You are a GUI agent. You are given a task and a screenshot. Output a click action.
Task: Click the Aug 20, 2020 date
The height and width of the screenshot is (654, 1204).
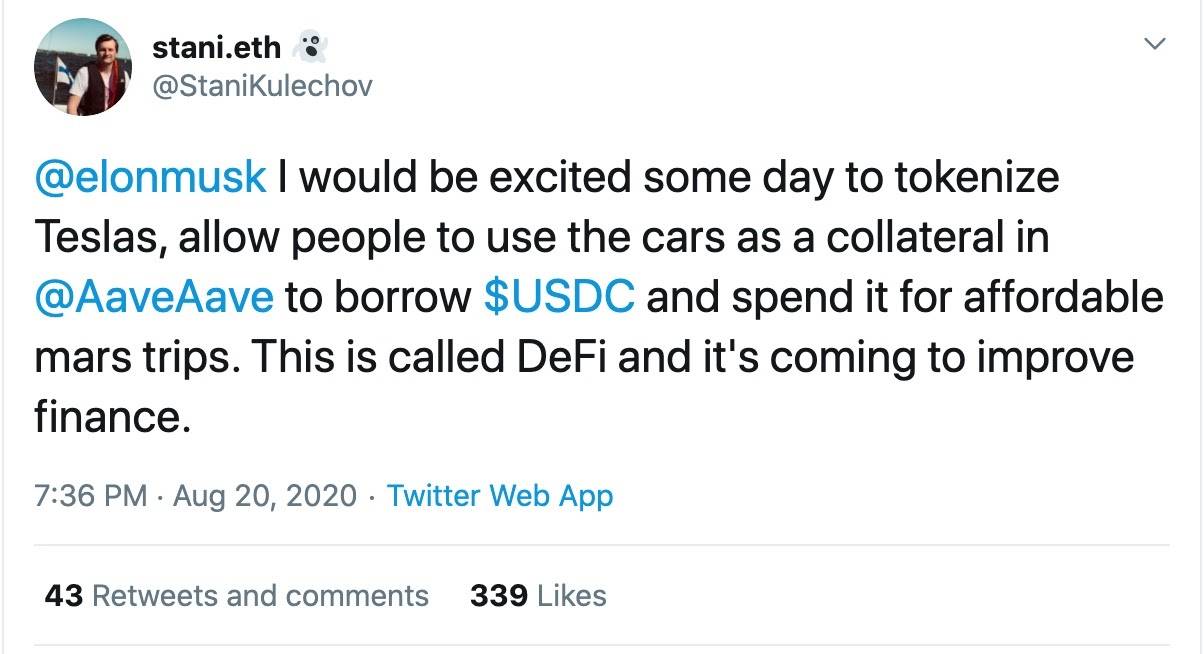pyautogui.click(x=264, y=495)
